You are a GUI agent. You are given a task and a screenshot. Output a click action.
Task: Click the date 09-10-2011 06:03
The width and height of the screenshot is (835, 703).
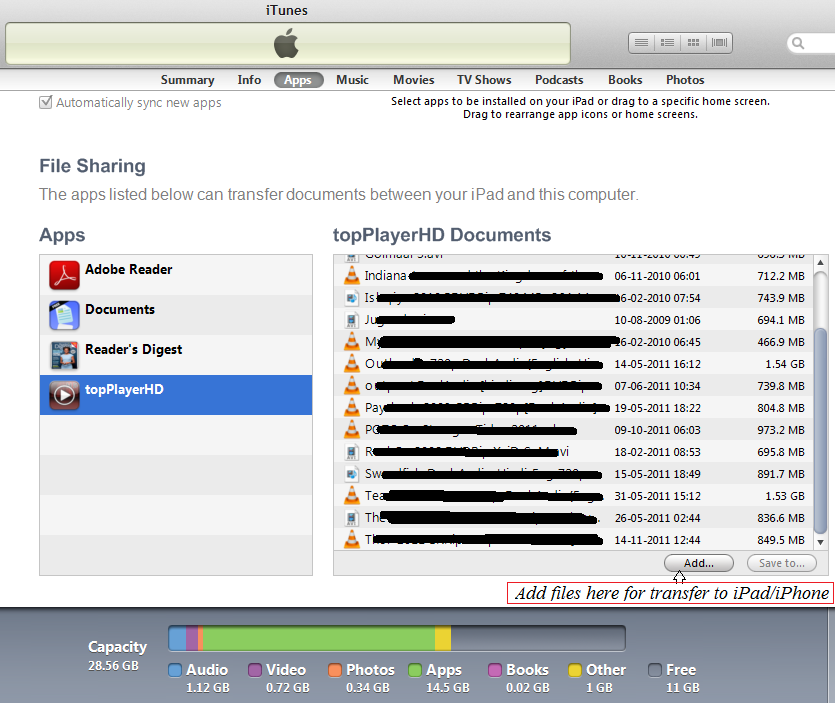pyautogui.click(x=657, y=430)
